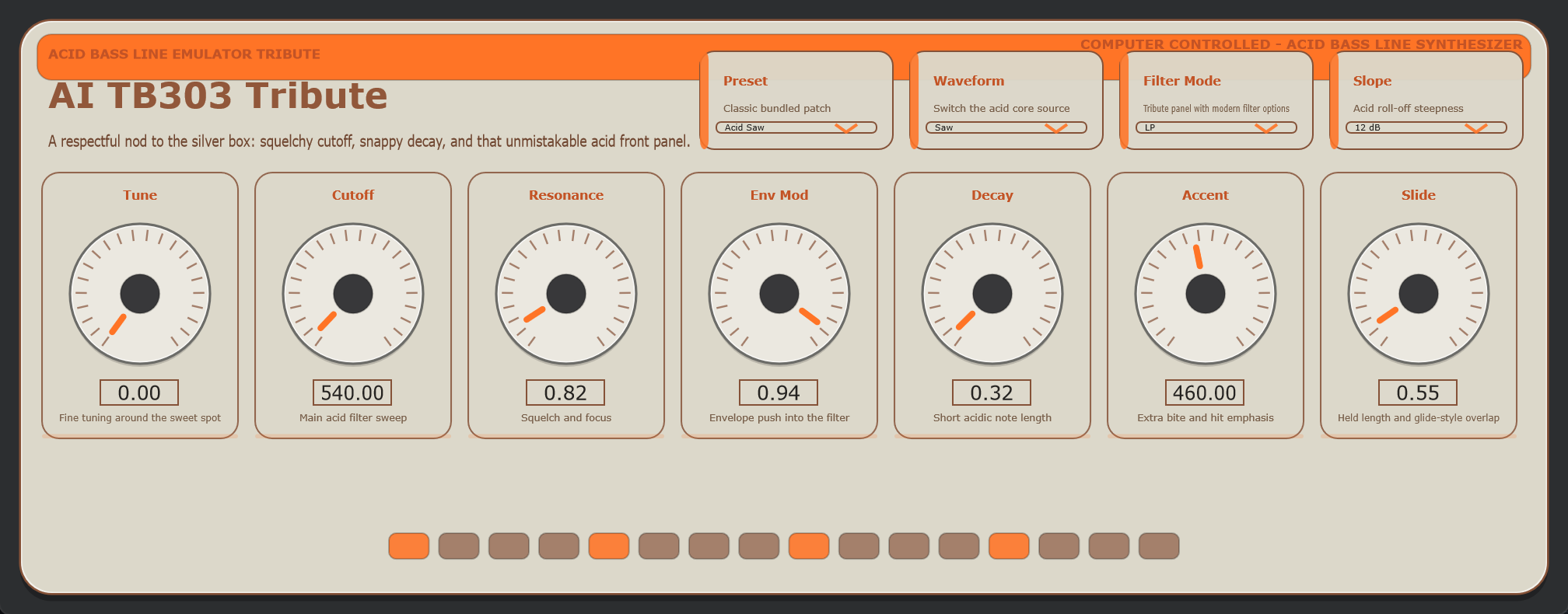
Task: Toggle sequencer step 8
Action: (759, 546)
